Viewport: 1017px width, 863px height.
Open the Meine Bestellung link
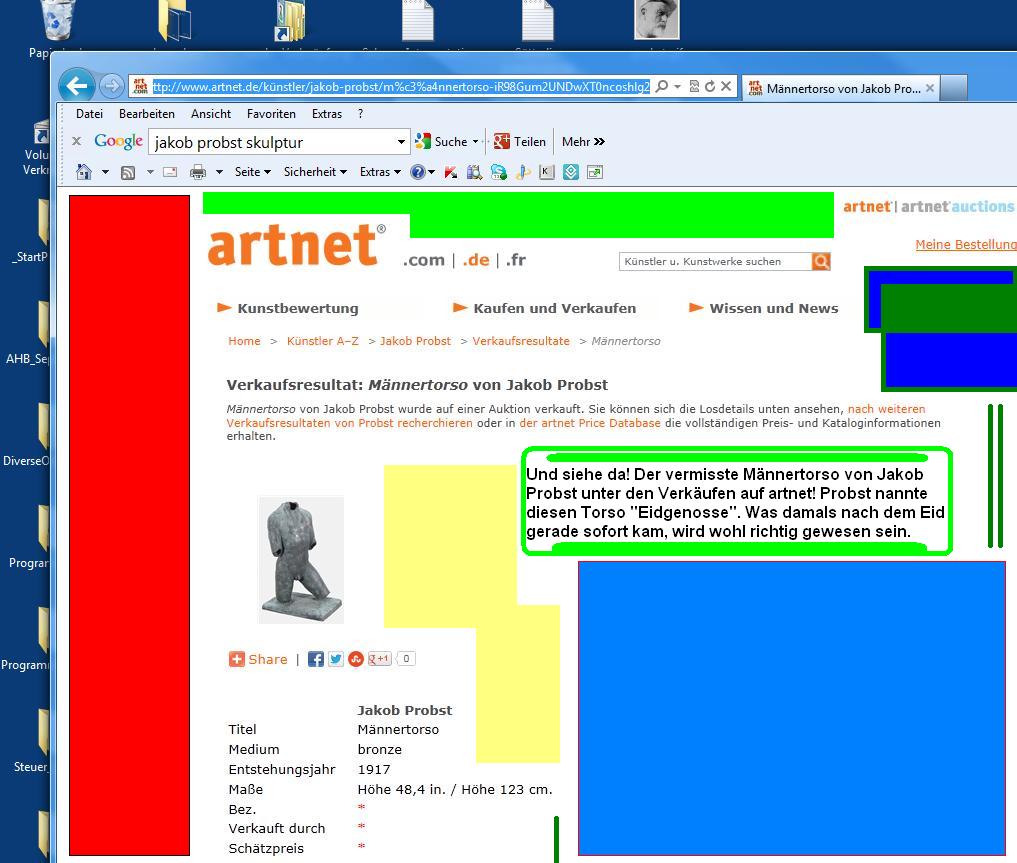coord(966,244)
